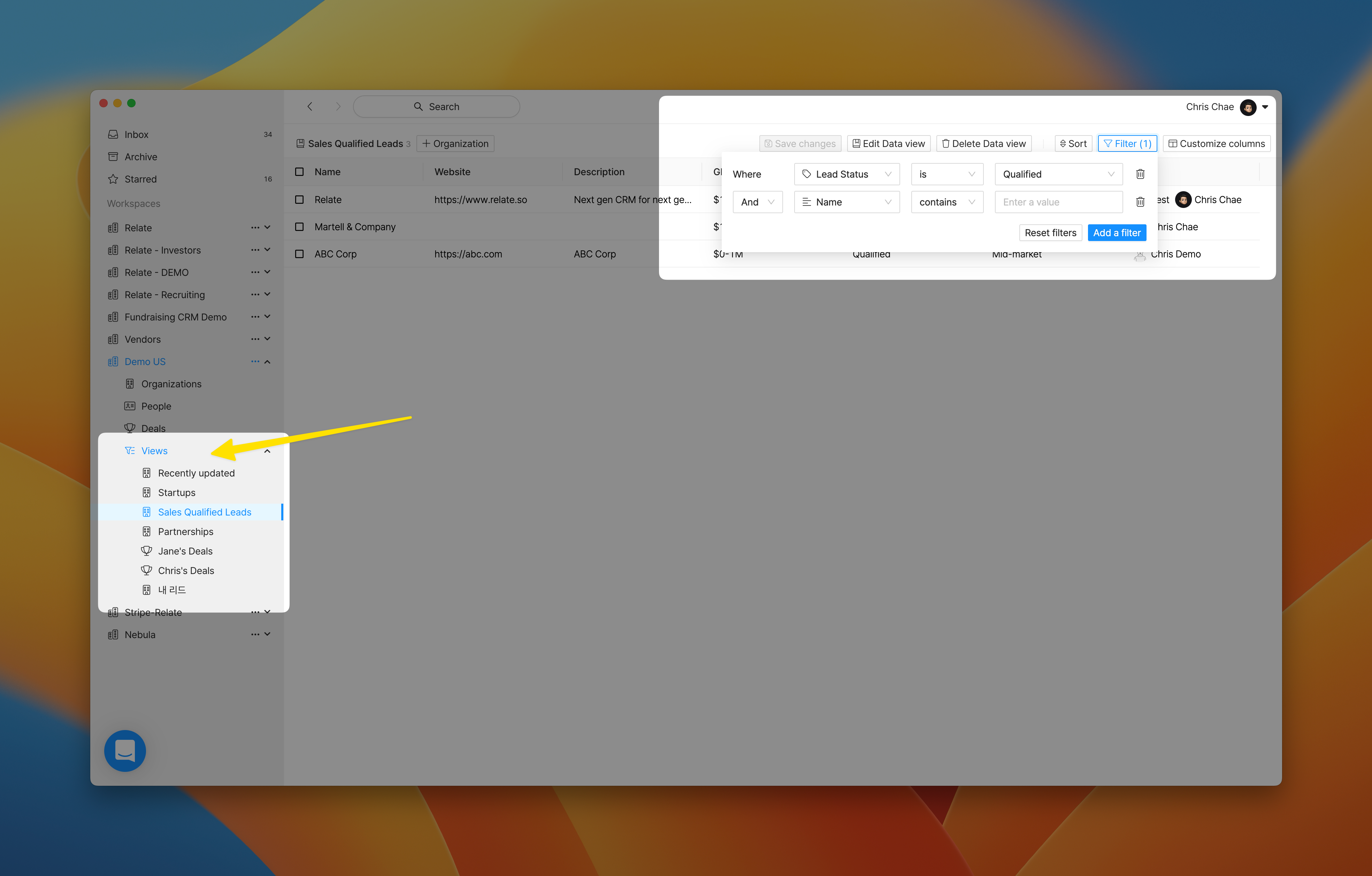The width and height of the screenshot is (1372, 876).
Task: Toggle select-all checkbox in Name header
Action: coord(299,172)
